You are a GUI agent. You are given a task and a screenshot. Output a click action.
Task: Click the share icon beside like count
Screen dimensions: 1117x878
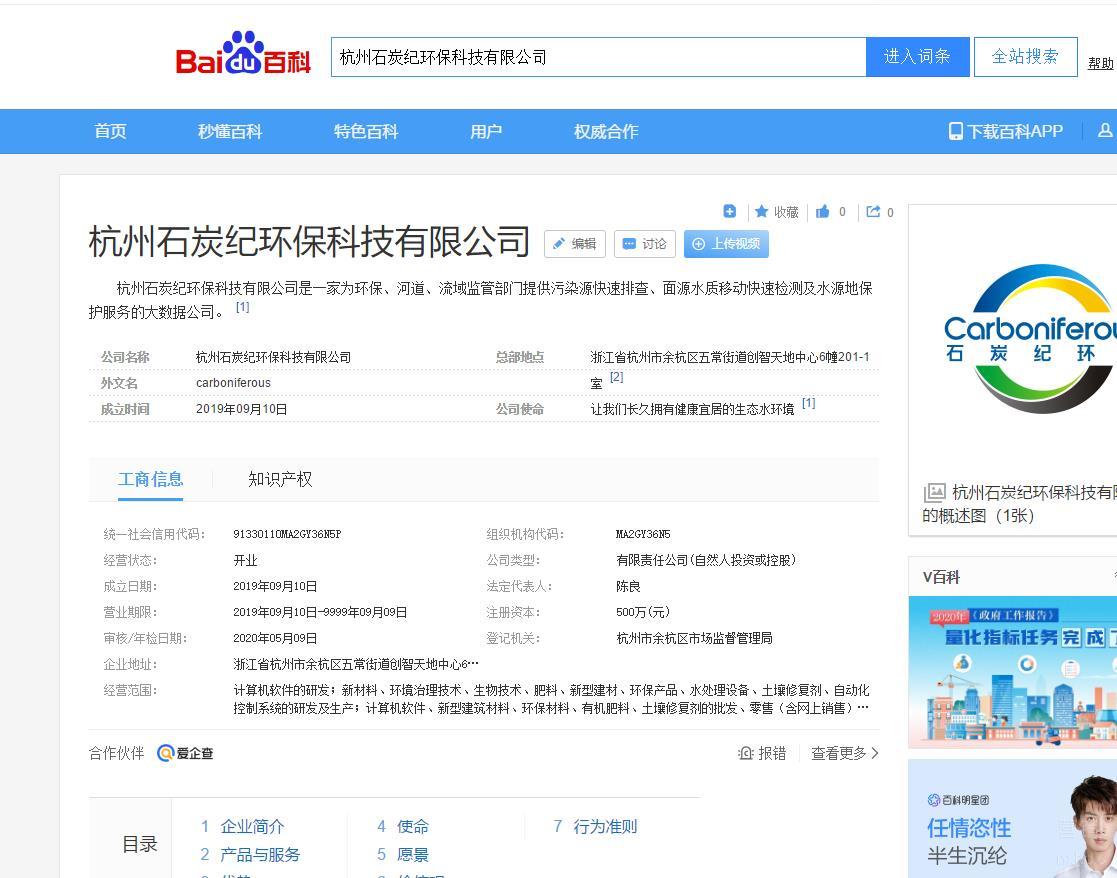(873, 212)
